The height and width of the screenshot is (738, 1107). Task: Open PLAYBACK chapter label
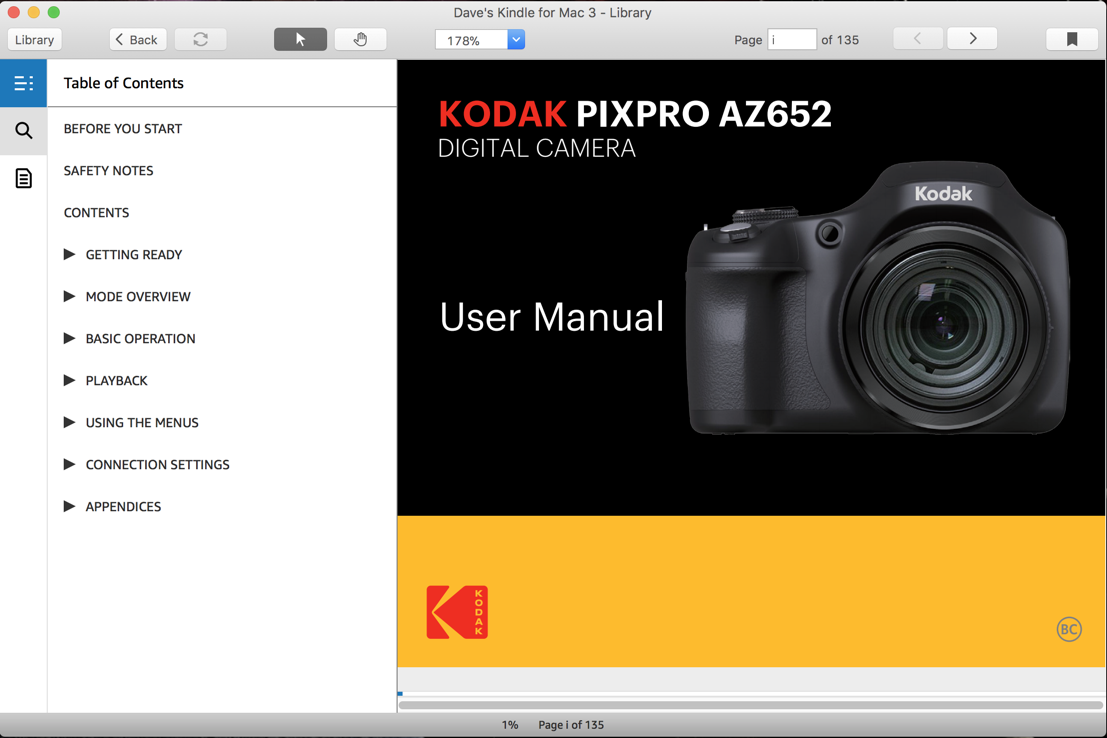coord(116,381)
